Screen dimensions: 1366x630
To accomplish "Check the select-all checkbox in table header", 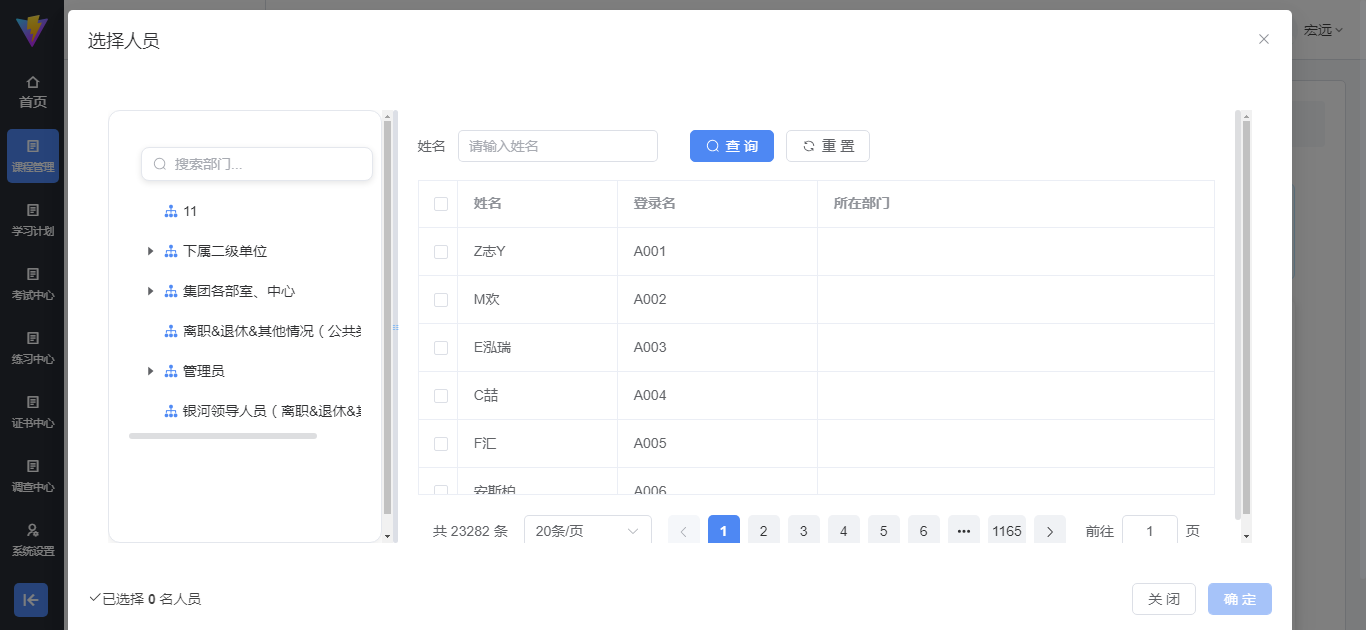I will [x=438, y=203].
